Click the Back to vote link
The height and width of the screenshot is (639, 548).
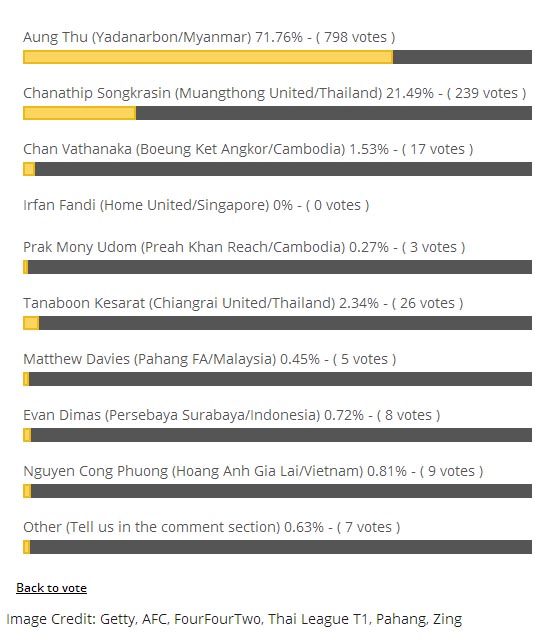click(x=51, y=588)
